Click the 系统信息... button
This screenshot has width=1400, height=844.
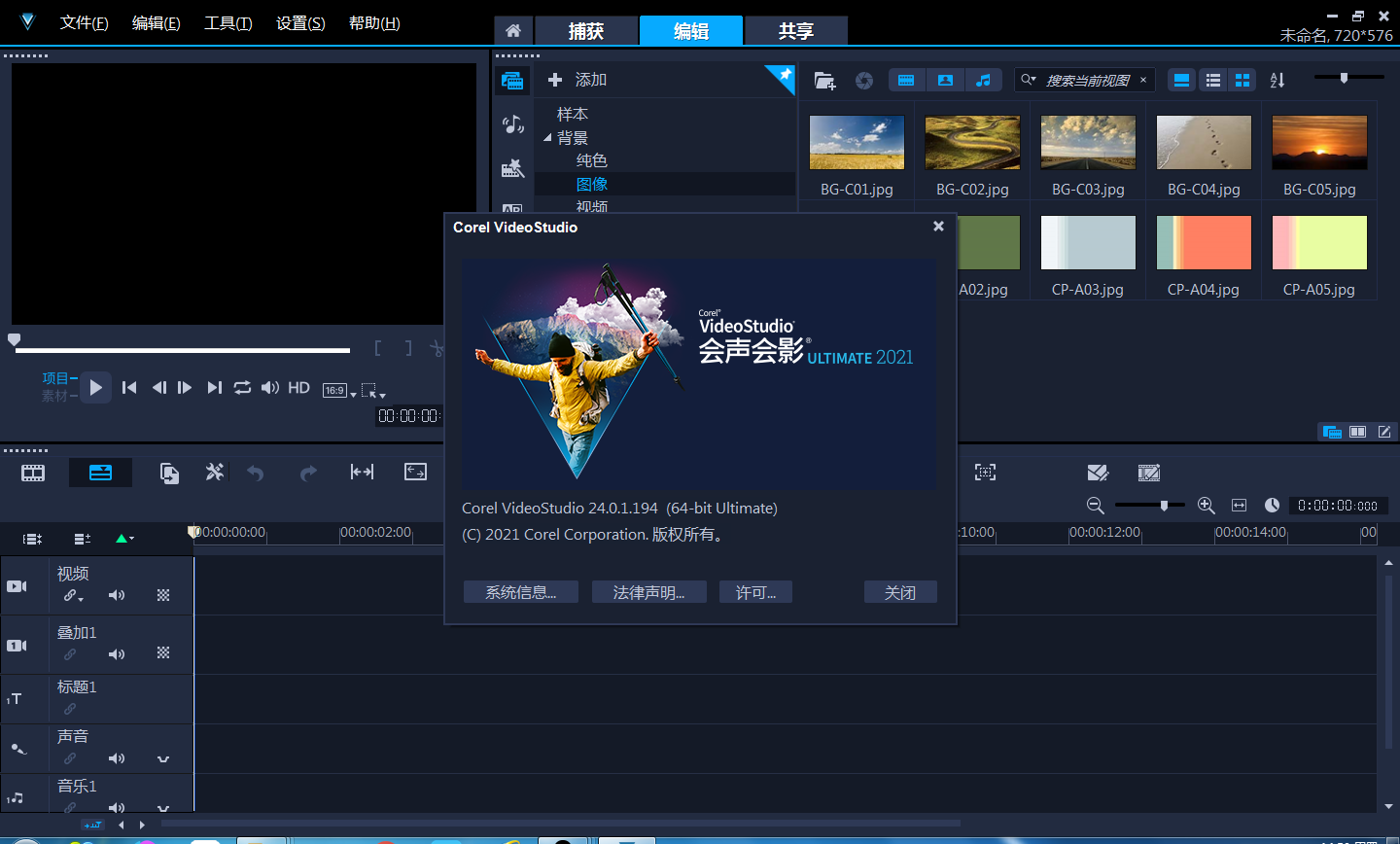521,592
